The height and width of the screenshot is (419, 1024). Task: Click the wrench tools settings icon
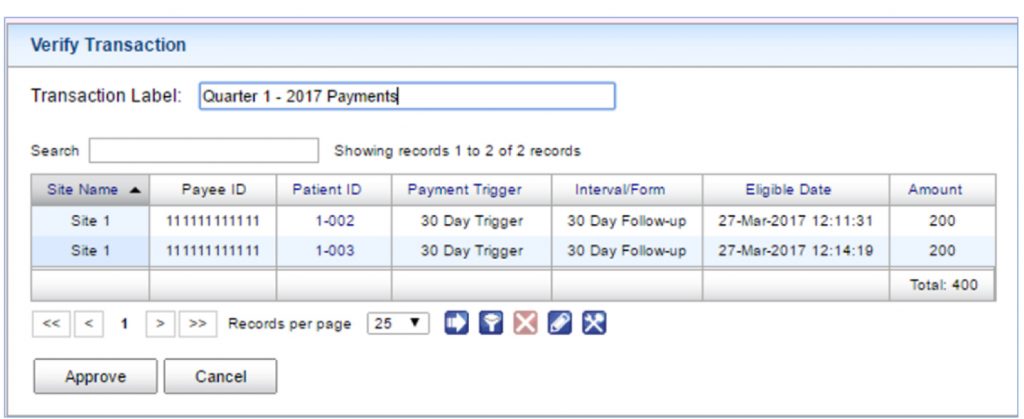[594, 324]
